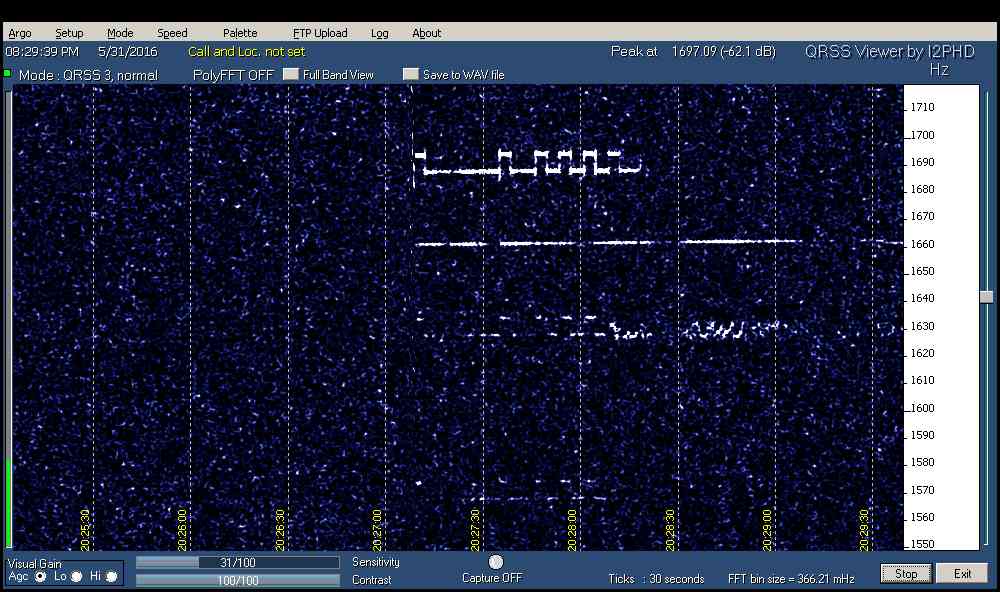1000x592 pixels.
Task: Click the 1660 Hz scale label
Action: 922,244
